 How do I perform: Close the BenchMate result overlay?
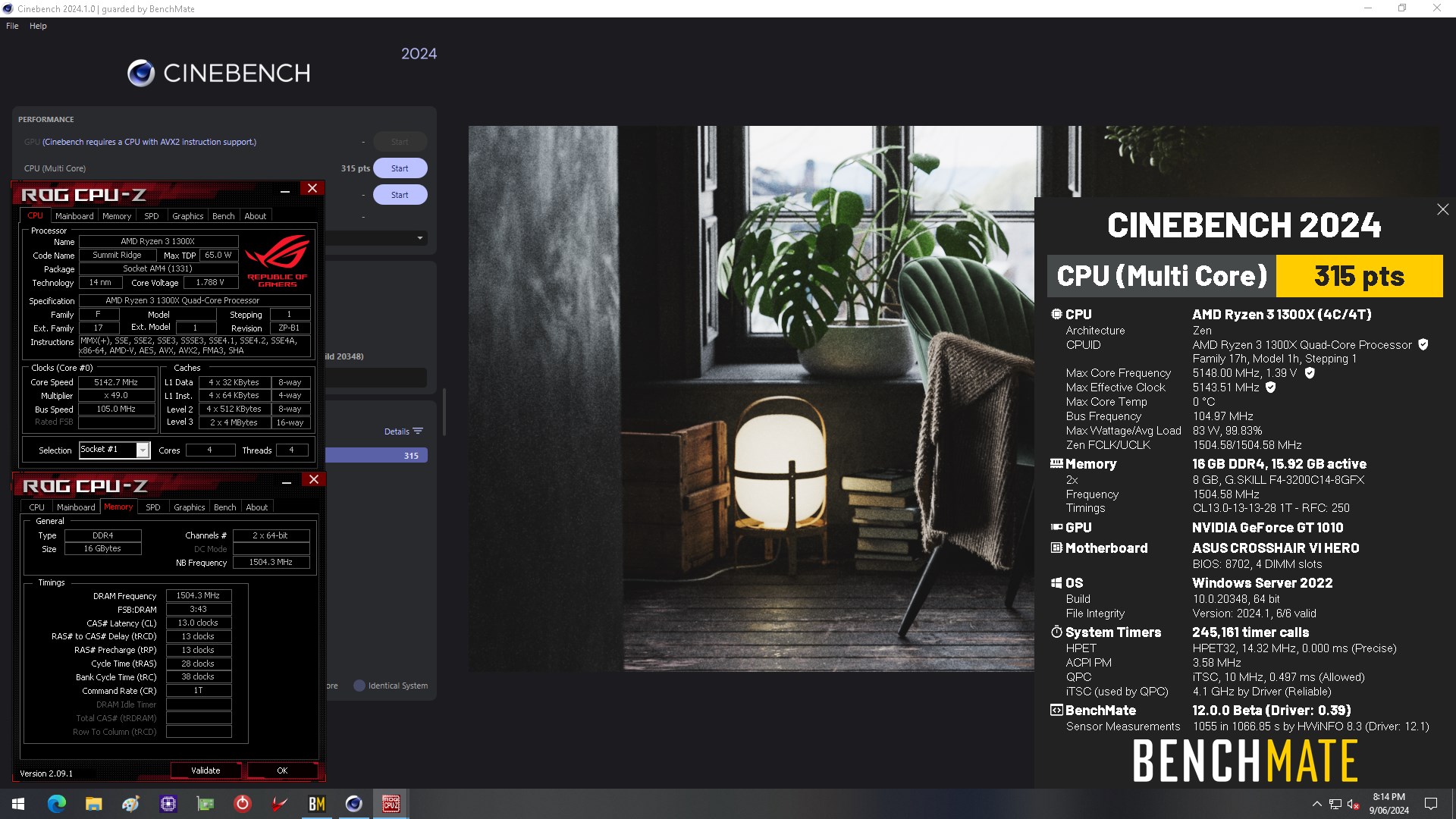click(x=1443, y=209)
